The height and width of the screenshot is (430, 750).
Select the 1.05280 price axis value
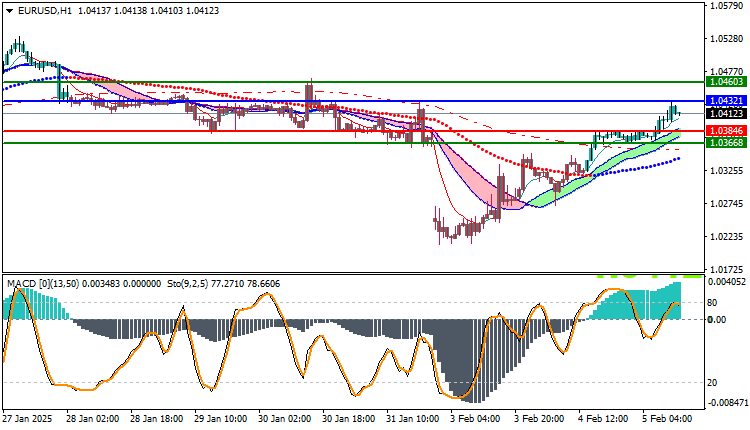[727, 38]
